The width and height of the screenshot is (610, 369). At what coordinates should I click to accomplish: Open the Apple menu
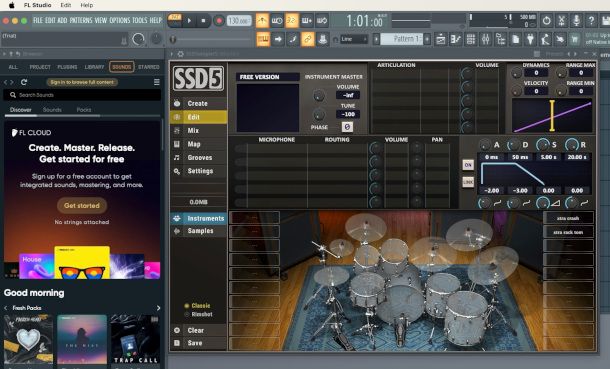pyautogui.click(x=12, y=5)
